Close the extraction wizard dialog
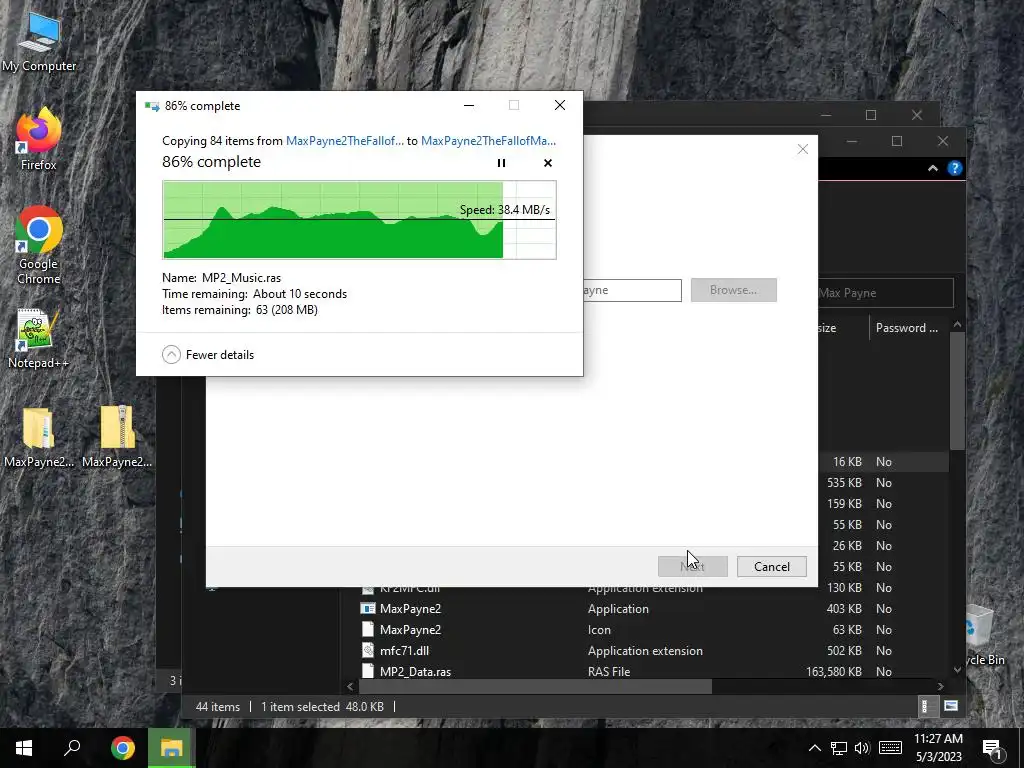Image resolution: width=1024 pixels, height=768 pixels. click(x=803, y=149)
